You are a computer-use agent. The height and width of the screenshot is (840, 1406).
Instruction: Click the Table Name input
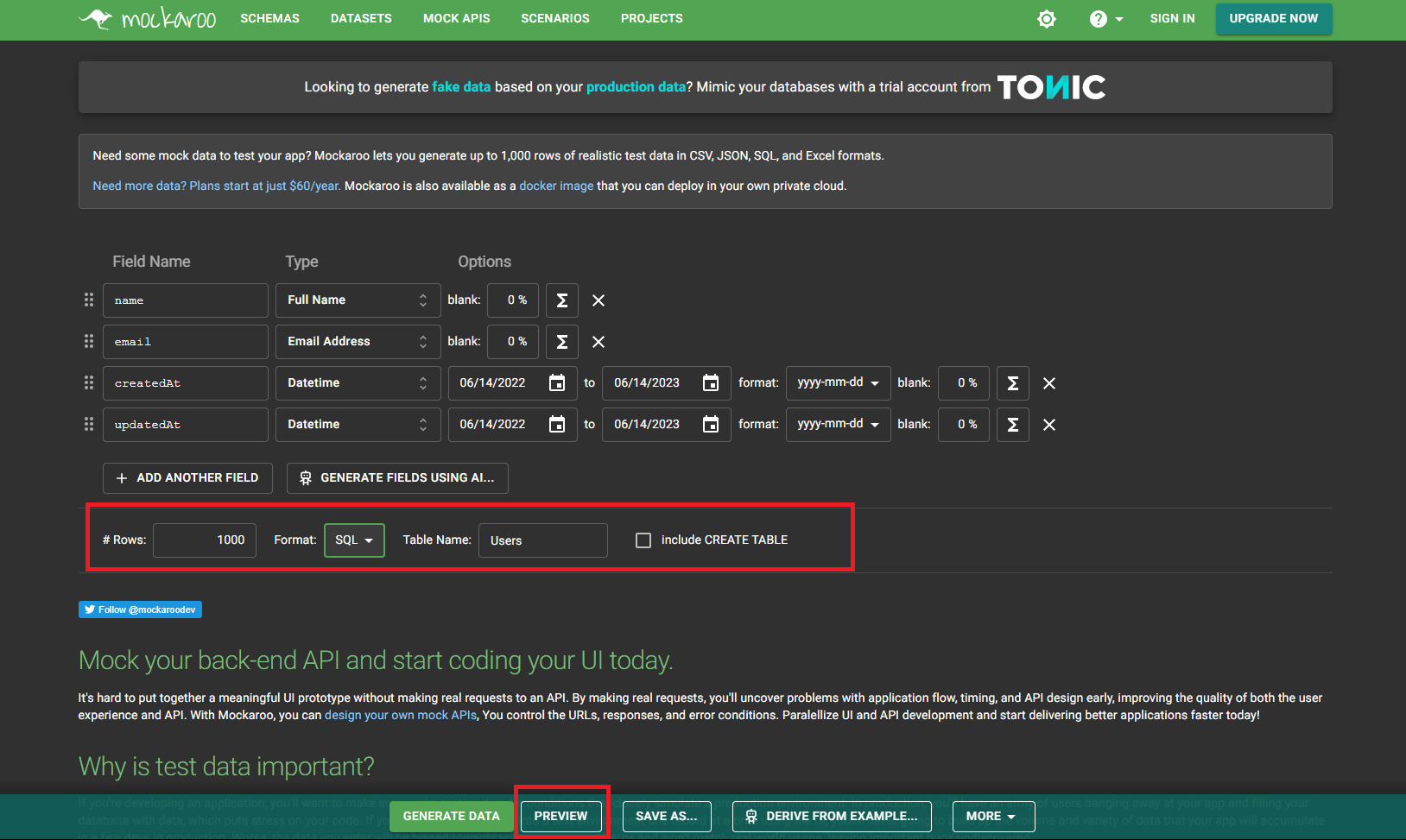coord(543,540)
